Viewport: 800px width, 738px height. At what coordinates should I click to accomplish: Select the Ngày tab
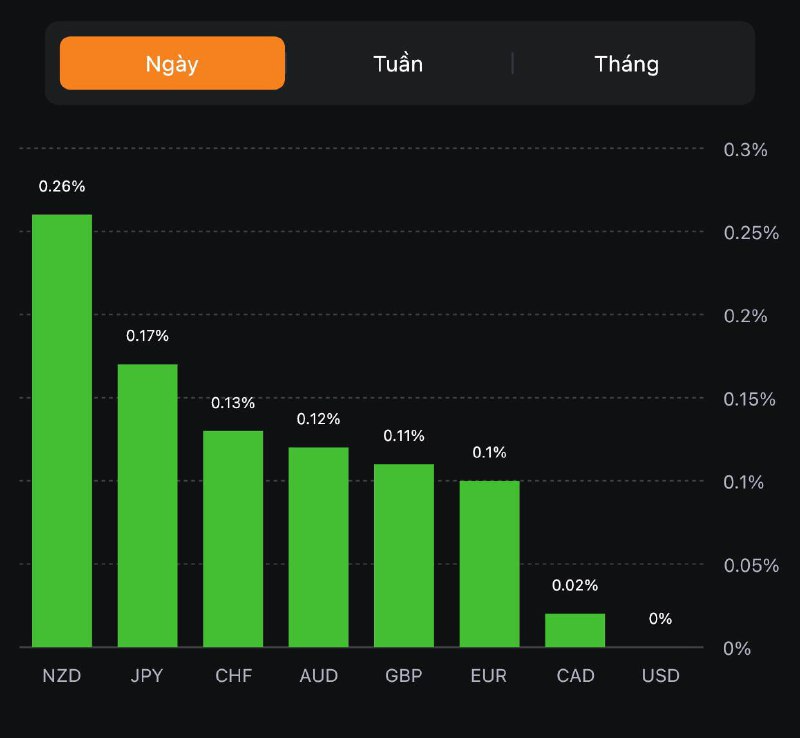tap(172, 64)
